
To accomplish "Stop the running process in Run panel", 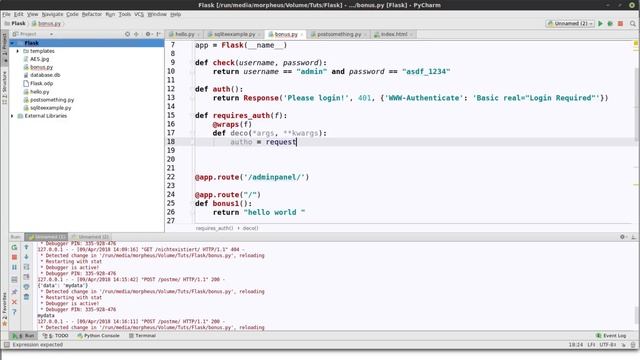I will pyautogui.click(x=14, y=257).
